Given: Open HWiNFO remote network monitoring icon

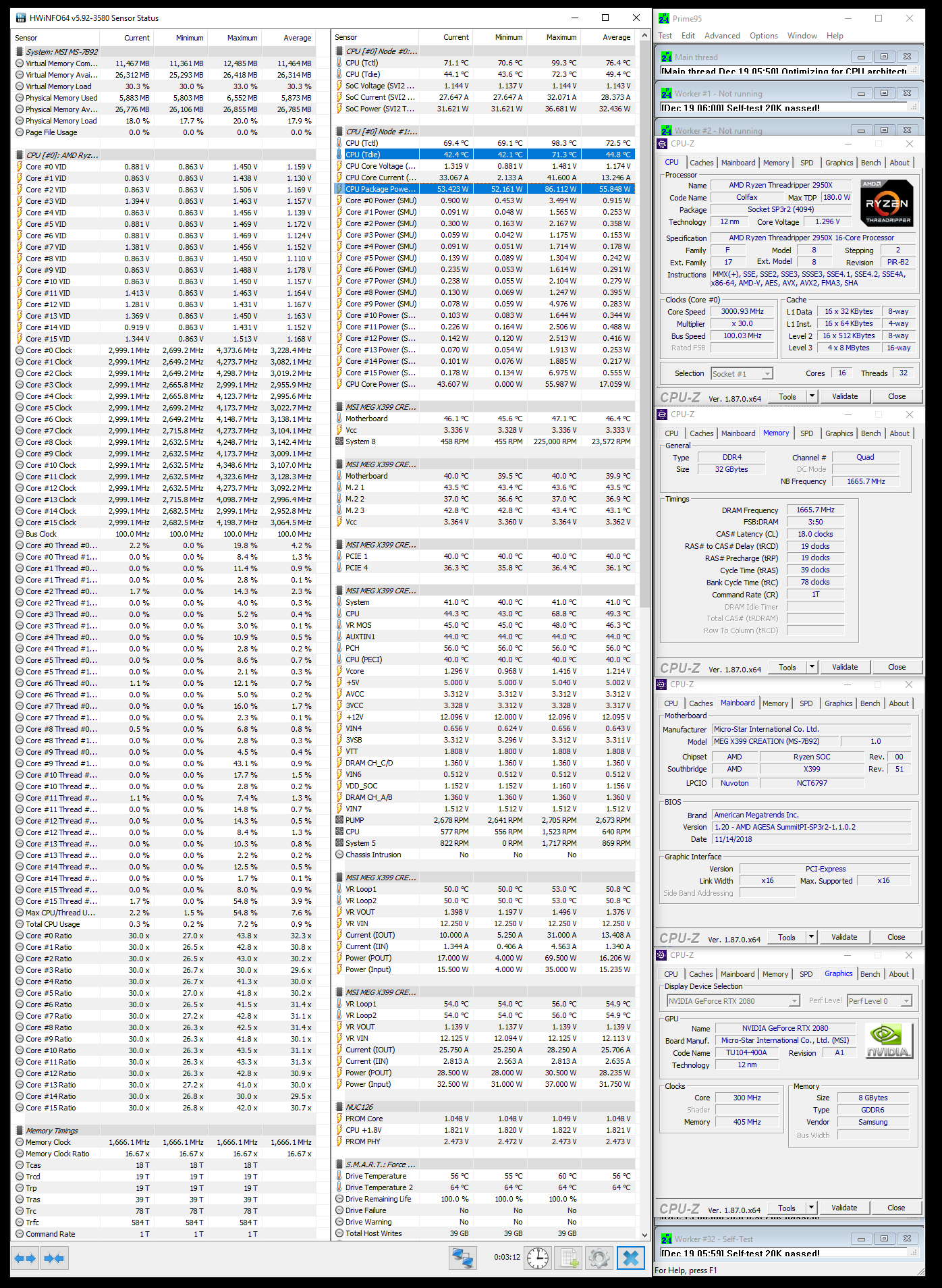Looking at the screenshot, I should pyautogui.click(x=463, y=1258).
